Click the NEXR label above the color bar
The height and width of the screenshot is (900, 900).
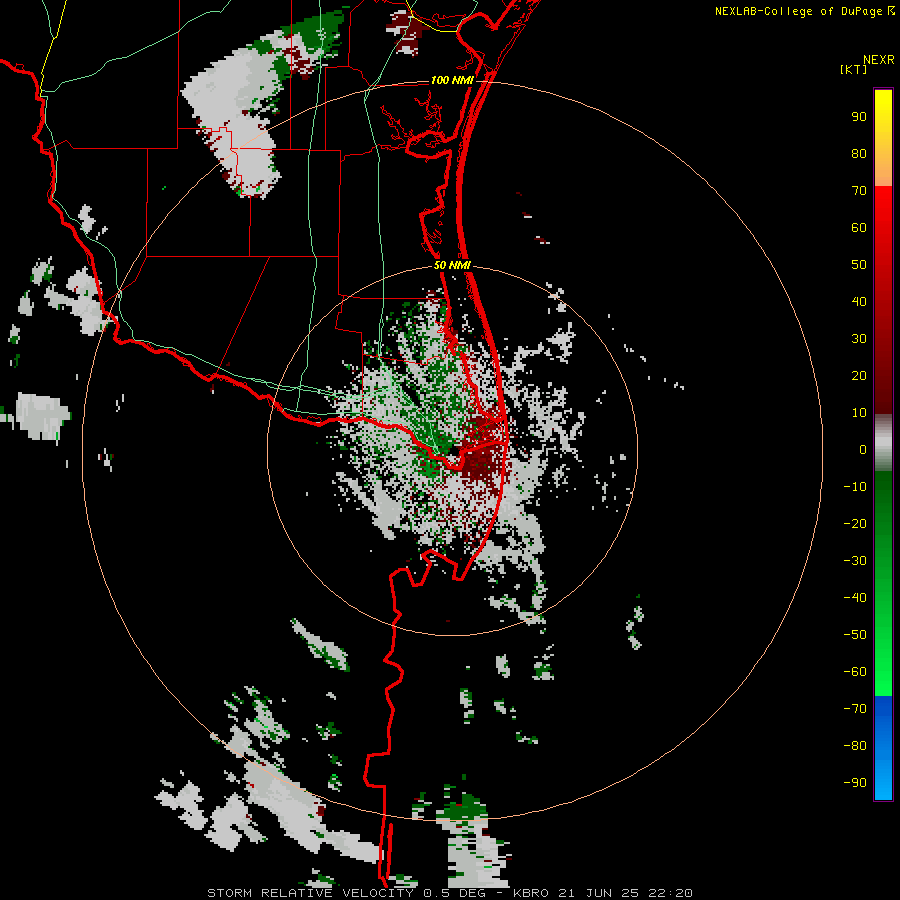(879, 60)
